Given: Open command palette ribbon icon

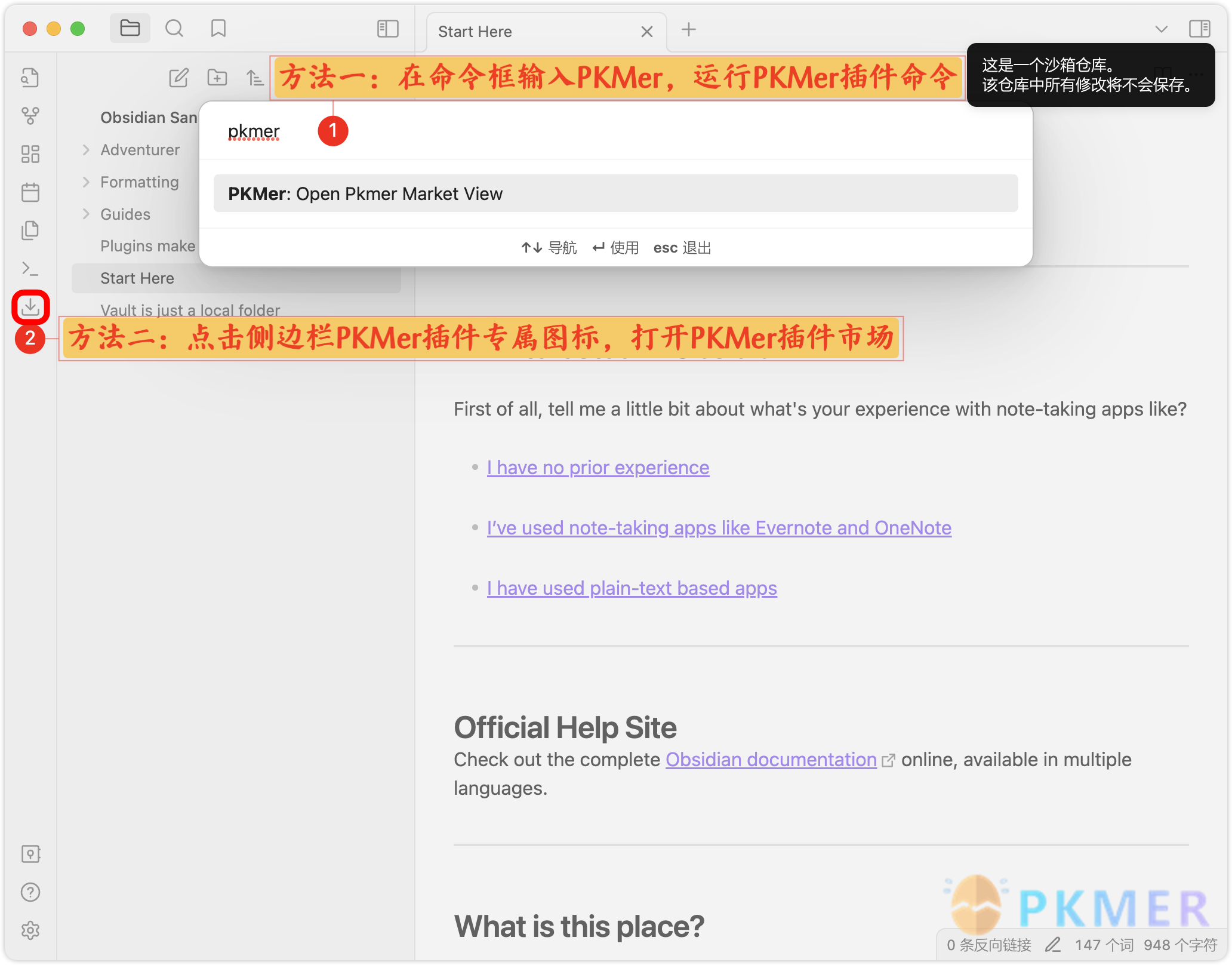Looking at the screenshot, I should (30, 269).
